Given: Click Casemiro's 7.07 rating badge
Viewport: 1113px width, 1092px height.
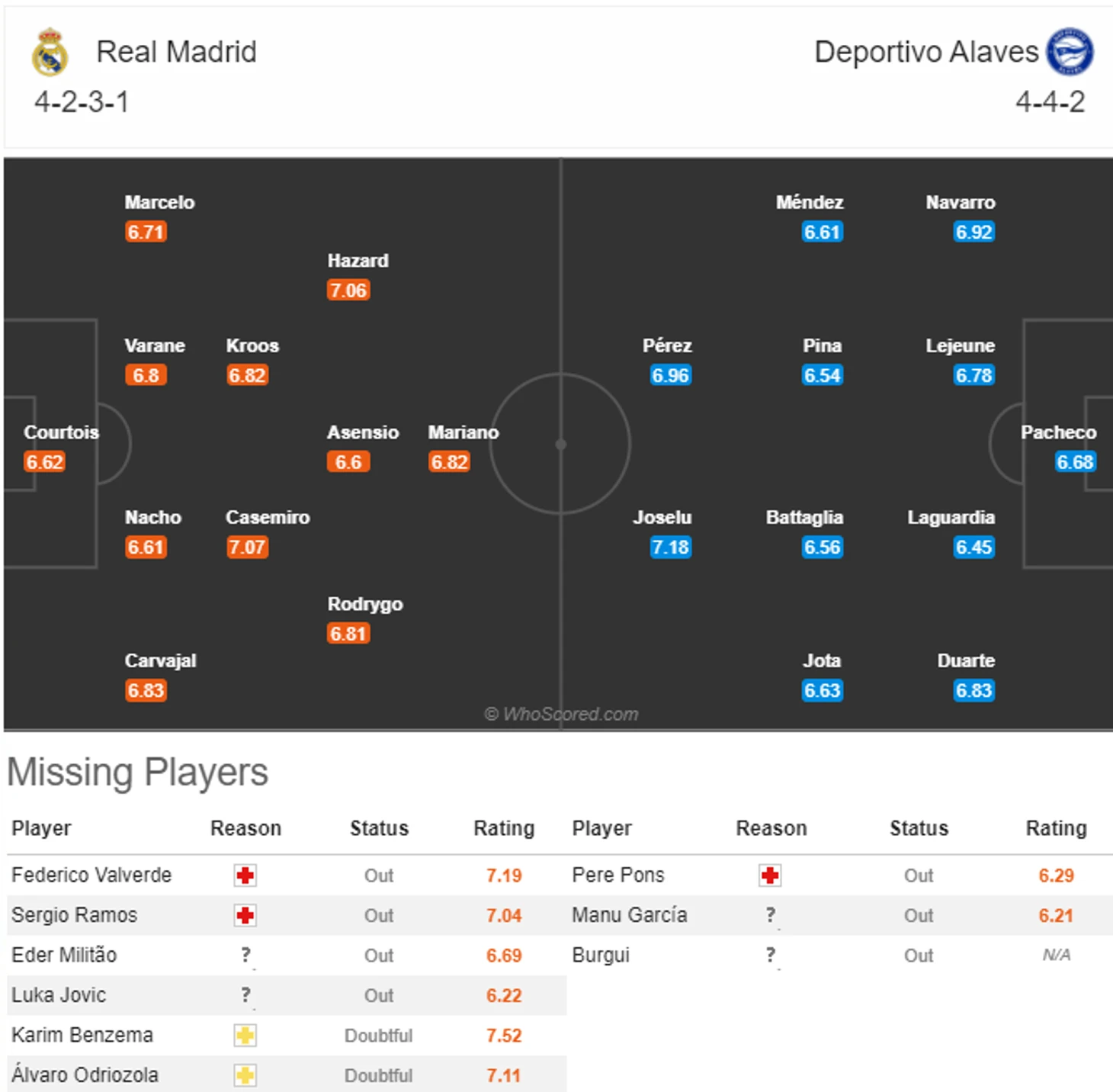Looking at the screenshot, I should tap(247, 548).
